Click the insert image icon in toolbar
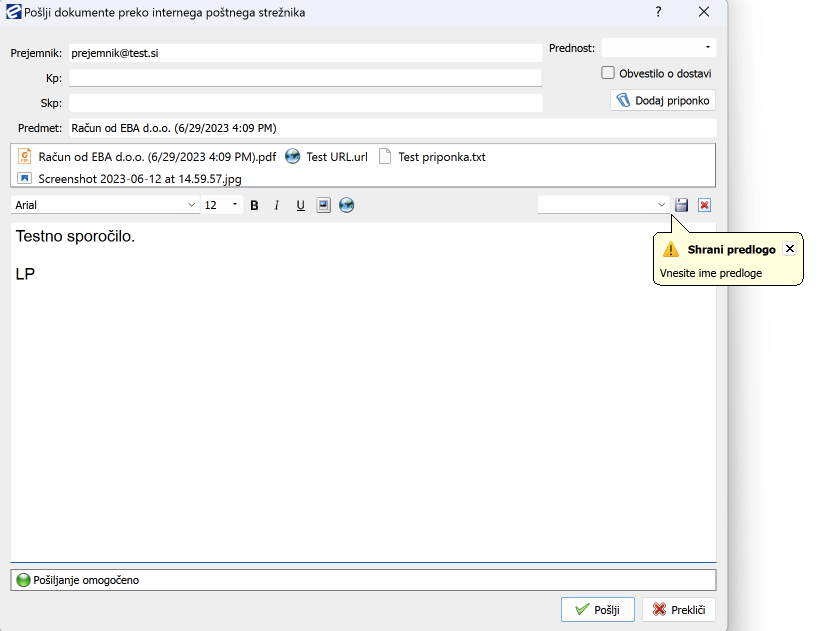Screen dimensions: 817x631 (x=323, y=205)
